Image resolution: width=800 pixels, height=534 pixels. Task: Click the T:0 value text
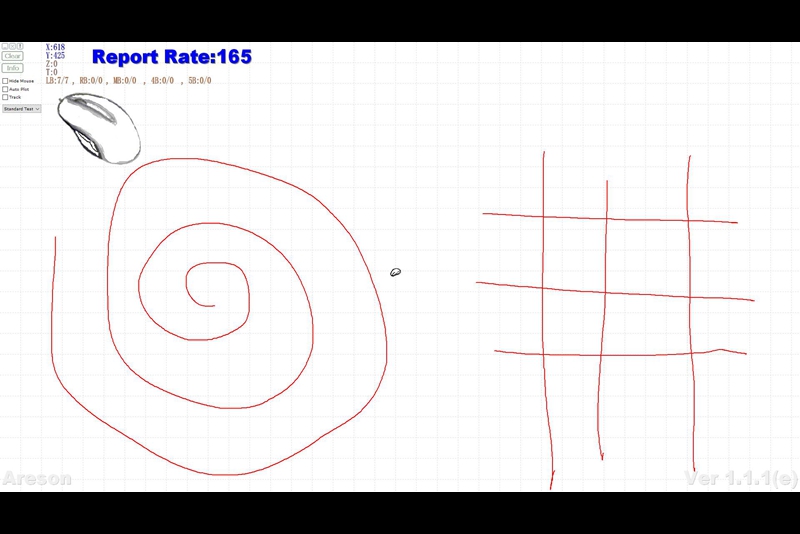52,72
